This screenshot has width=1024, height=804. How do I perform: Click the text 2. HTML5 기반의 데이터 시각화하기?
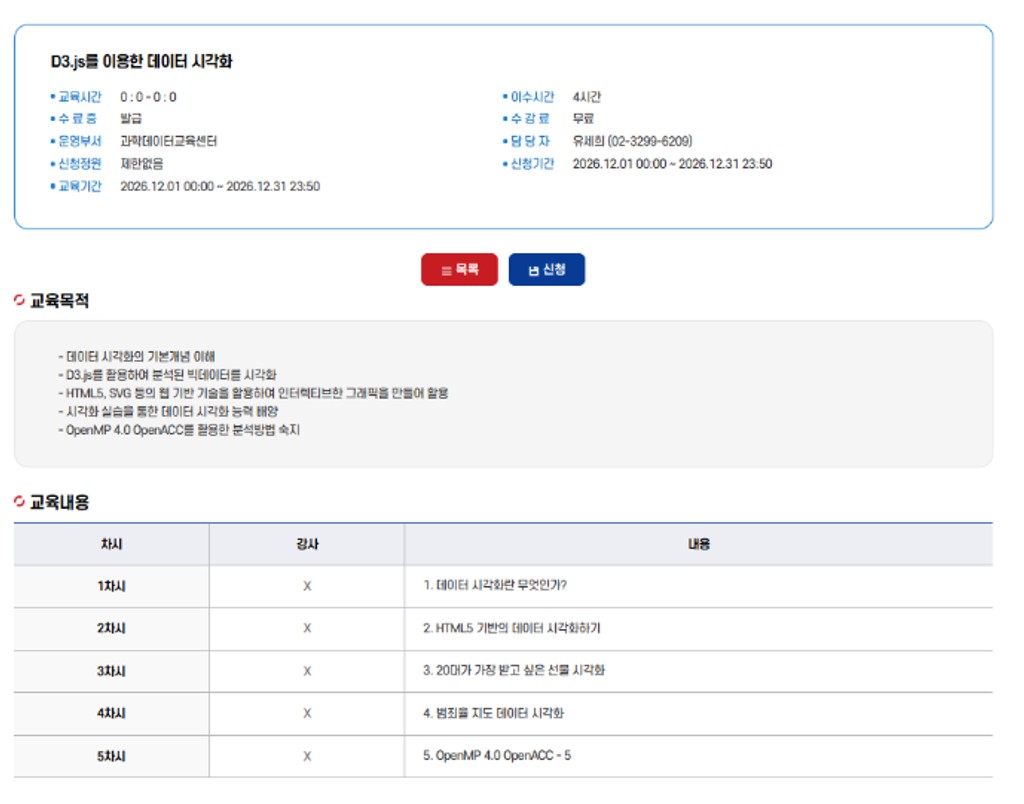(x=511, y=629)
